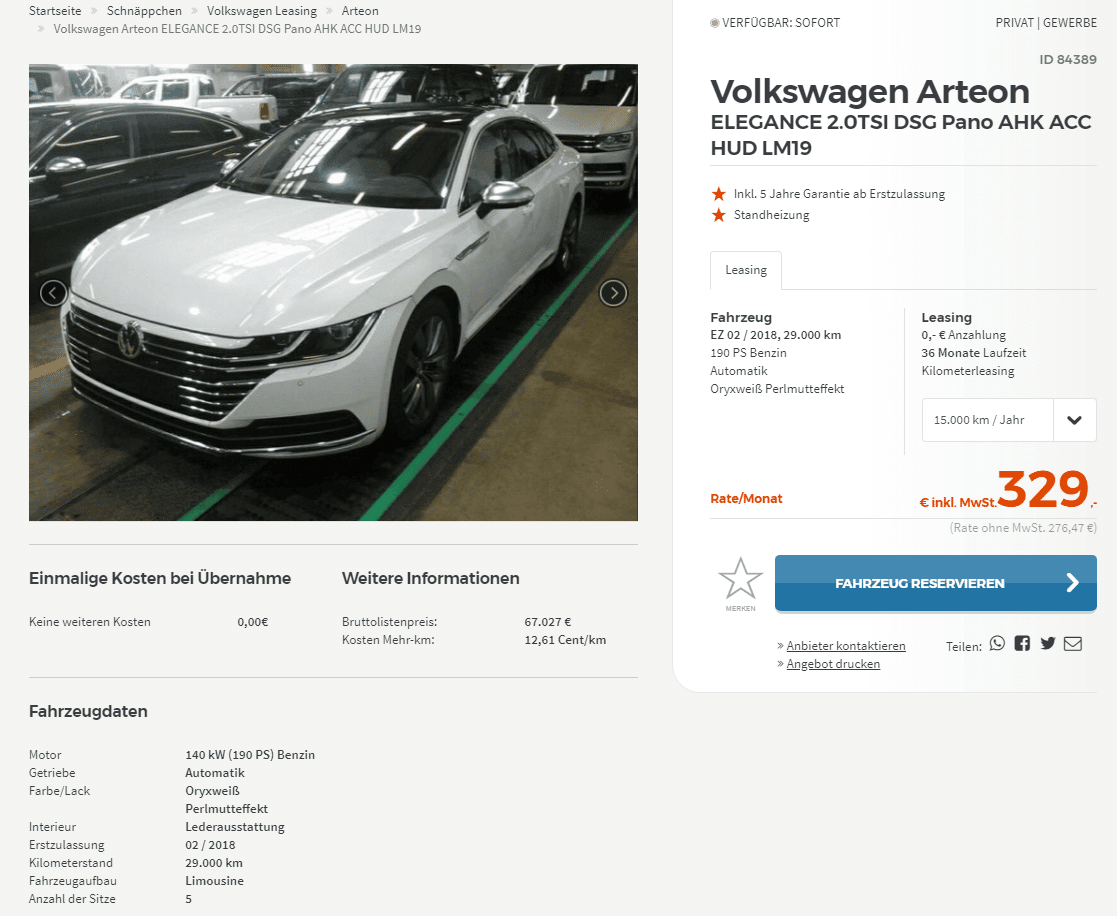Click the Kilometerstand value 29.000 km
1117x916 pixels.
point(214,863)
